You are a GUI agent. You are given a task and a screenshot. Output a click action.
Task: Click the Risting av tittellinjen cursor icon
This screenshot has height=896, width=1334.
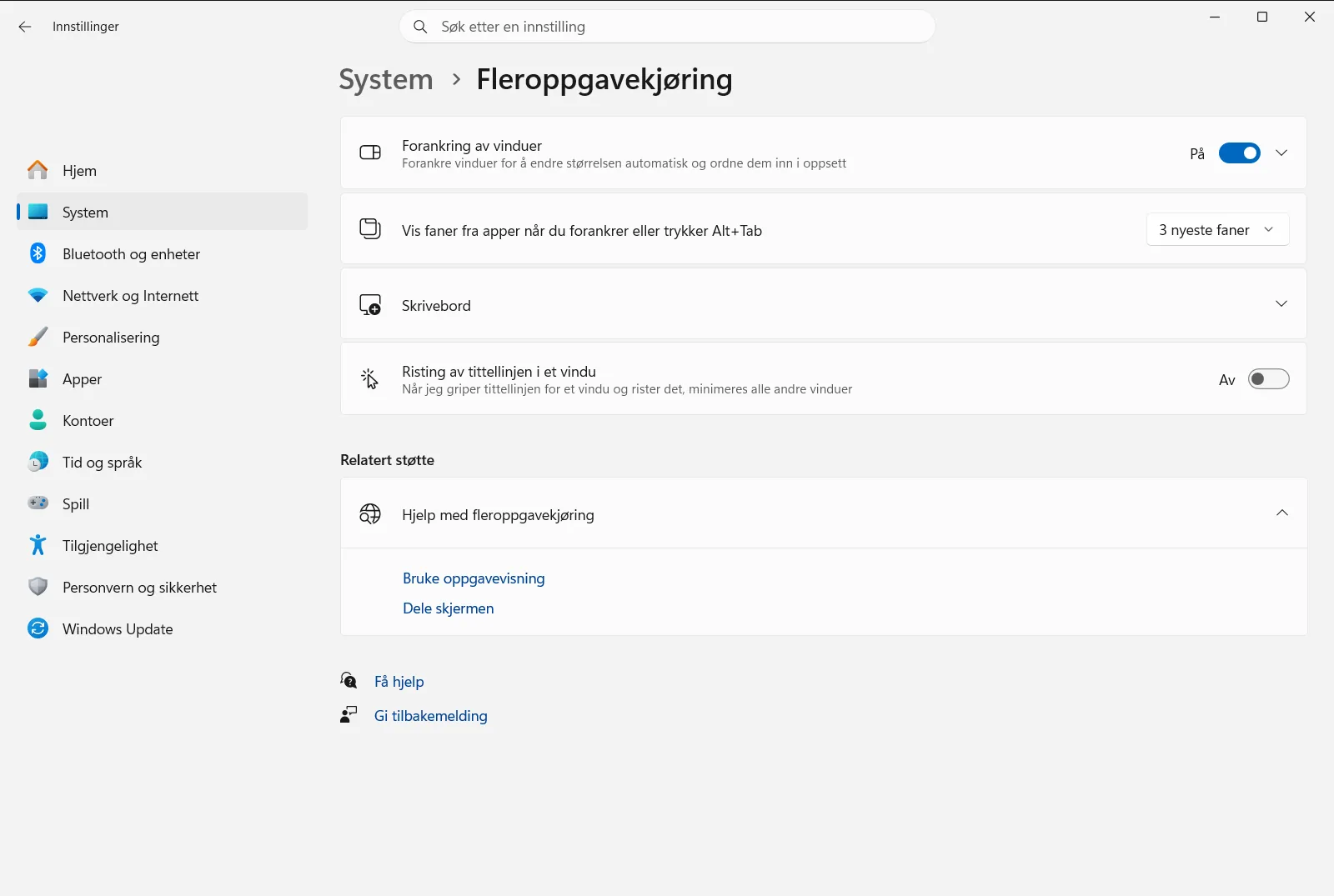[x=370, y=379]
